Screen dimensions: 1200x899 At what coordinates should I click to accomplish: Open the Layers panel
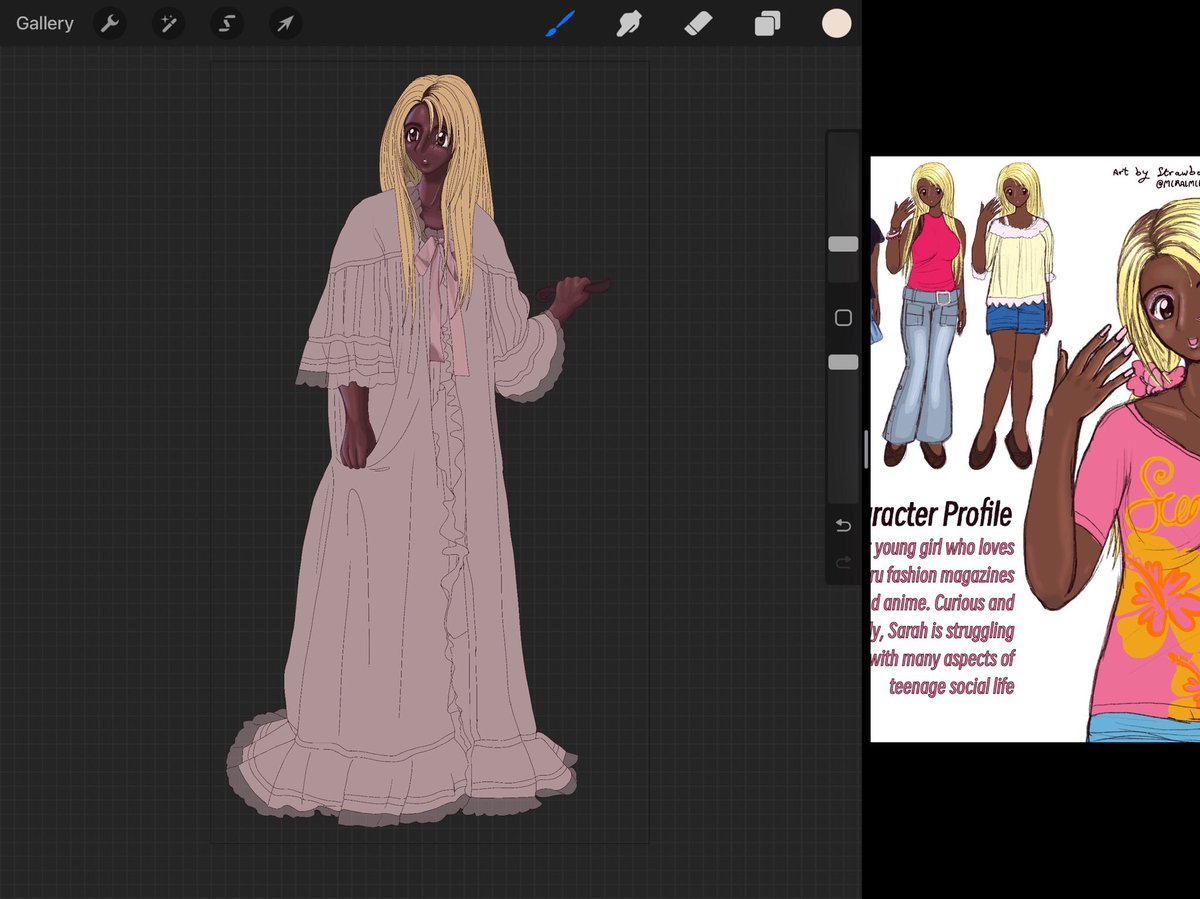pyautogui.click(x=767, y=23)
